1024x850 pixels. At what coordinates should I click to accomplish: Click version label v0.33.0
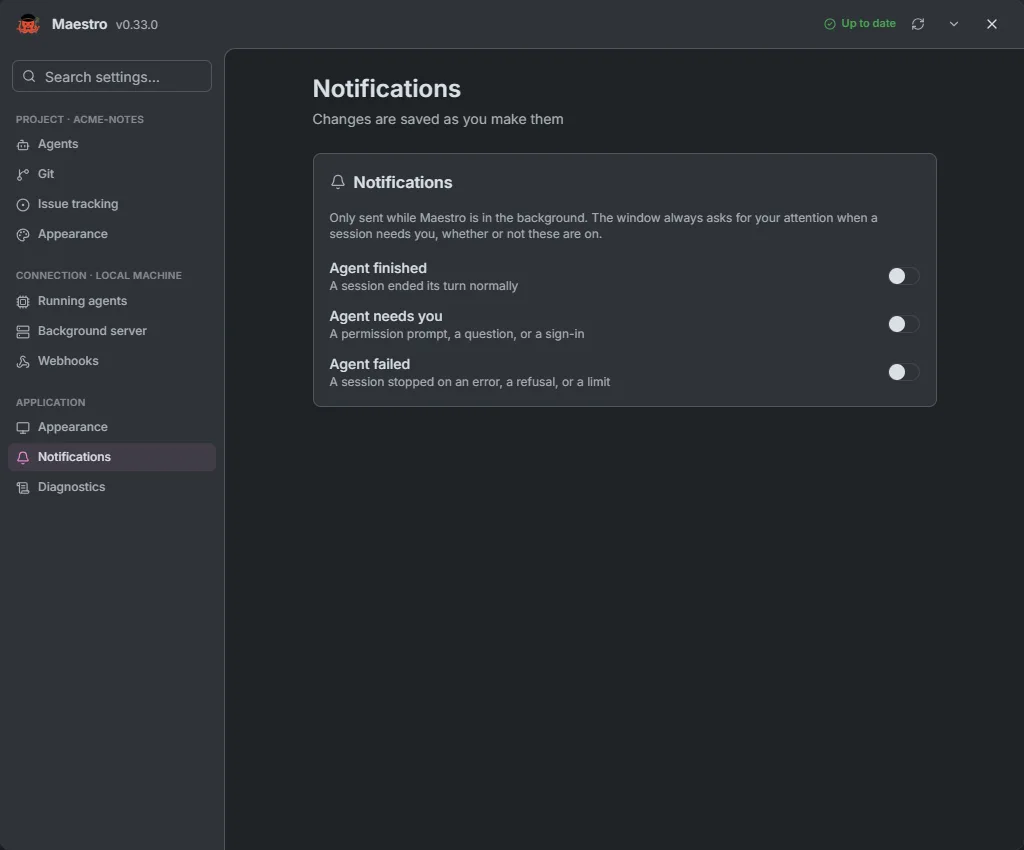click(x=136, y=25)
